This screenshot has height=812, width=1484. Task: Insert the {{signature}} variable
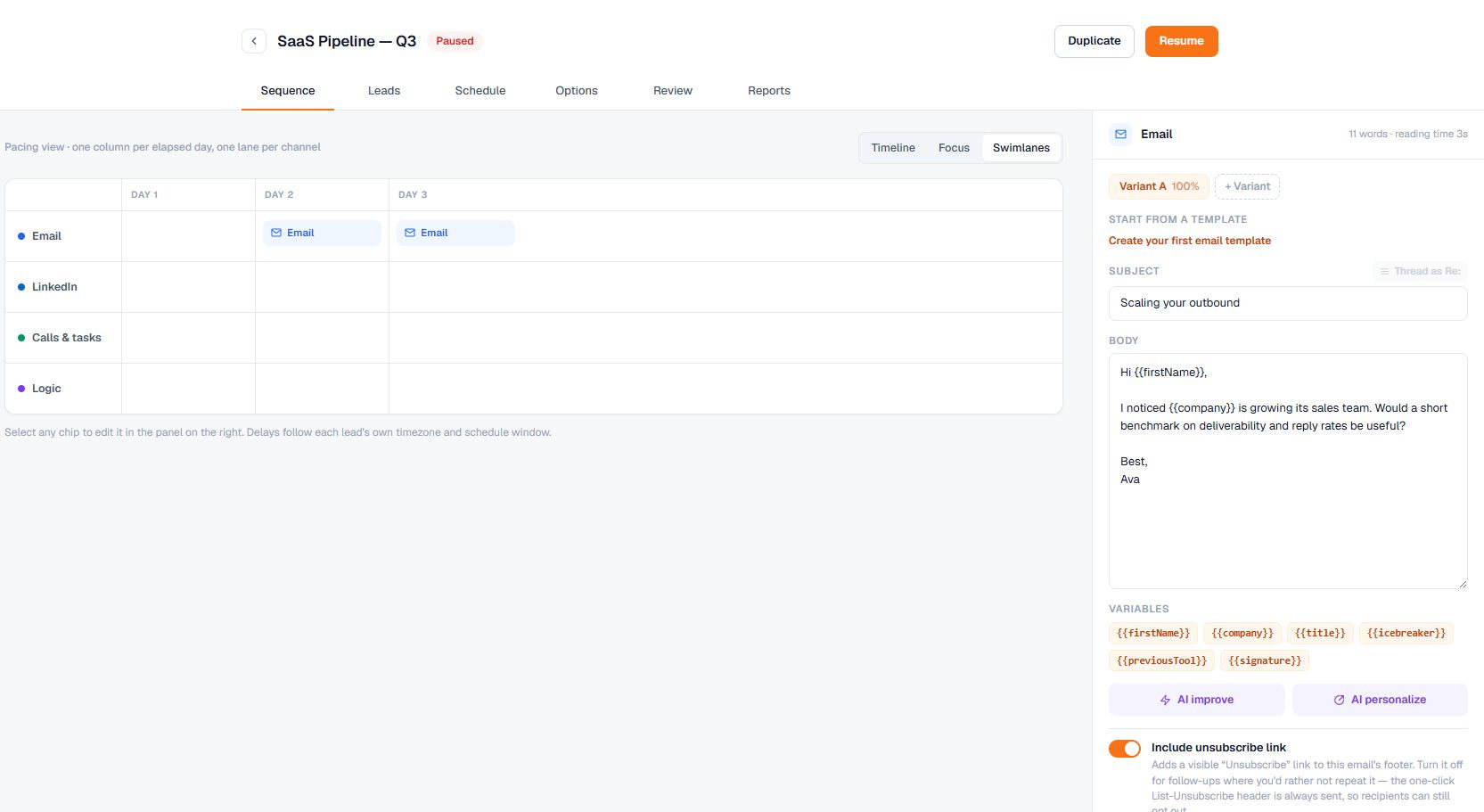click(1265, 661)
